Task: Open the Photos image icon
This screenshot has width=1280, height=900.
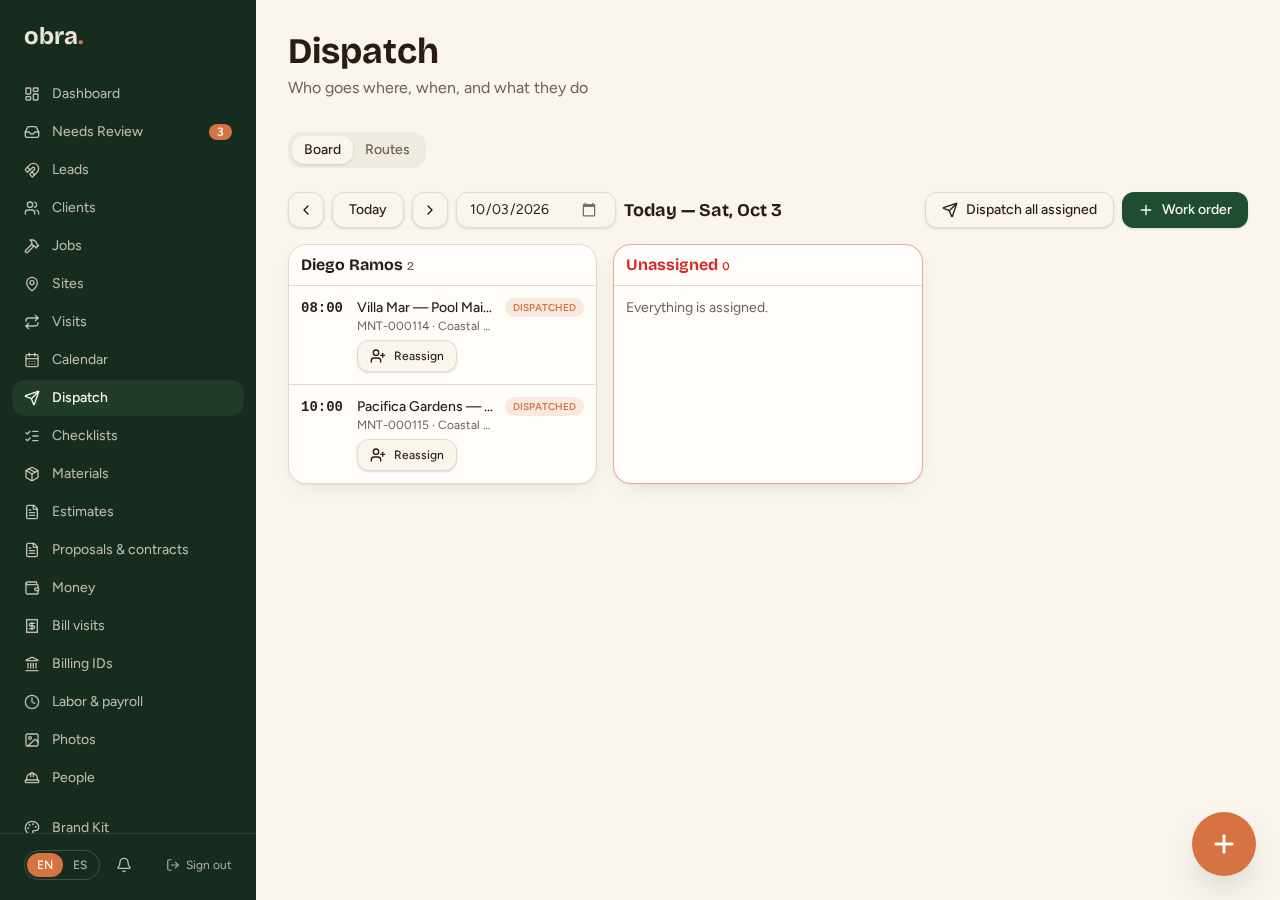Action: 32,740
